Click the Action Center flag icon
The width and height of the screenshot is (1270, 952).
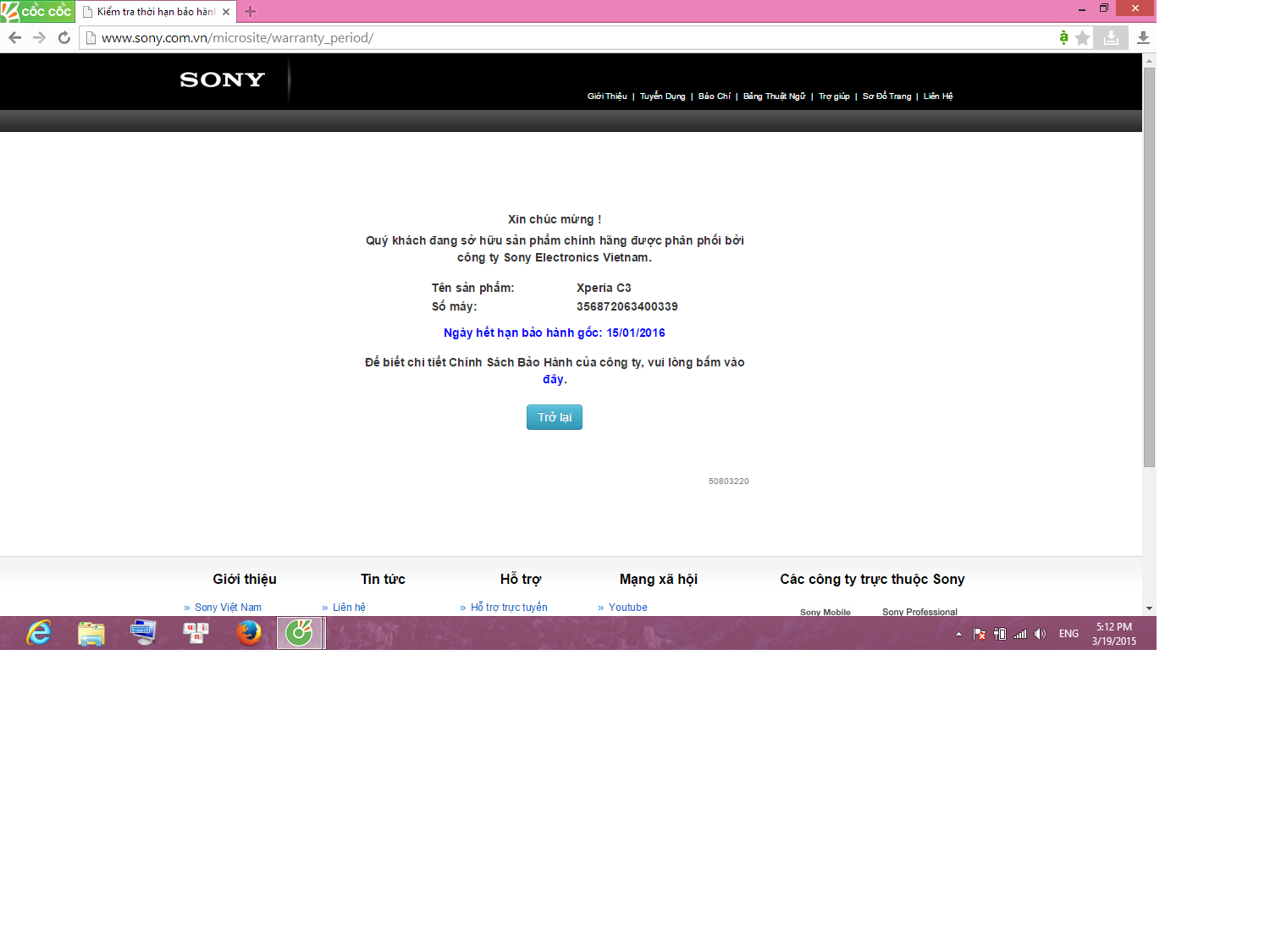pos(979,634)
